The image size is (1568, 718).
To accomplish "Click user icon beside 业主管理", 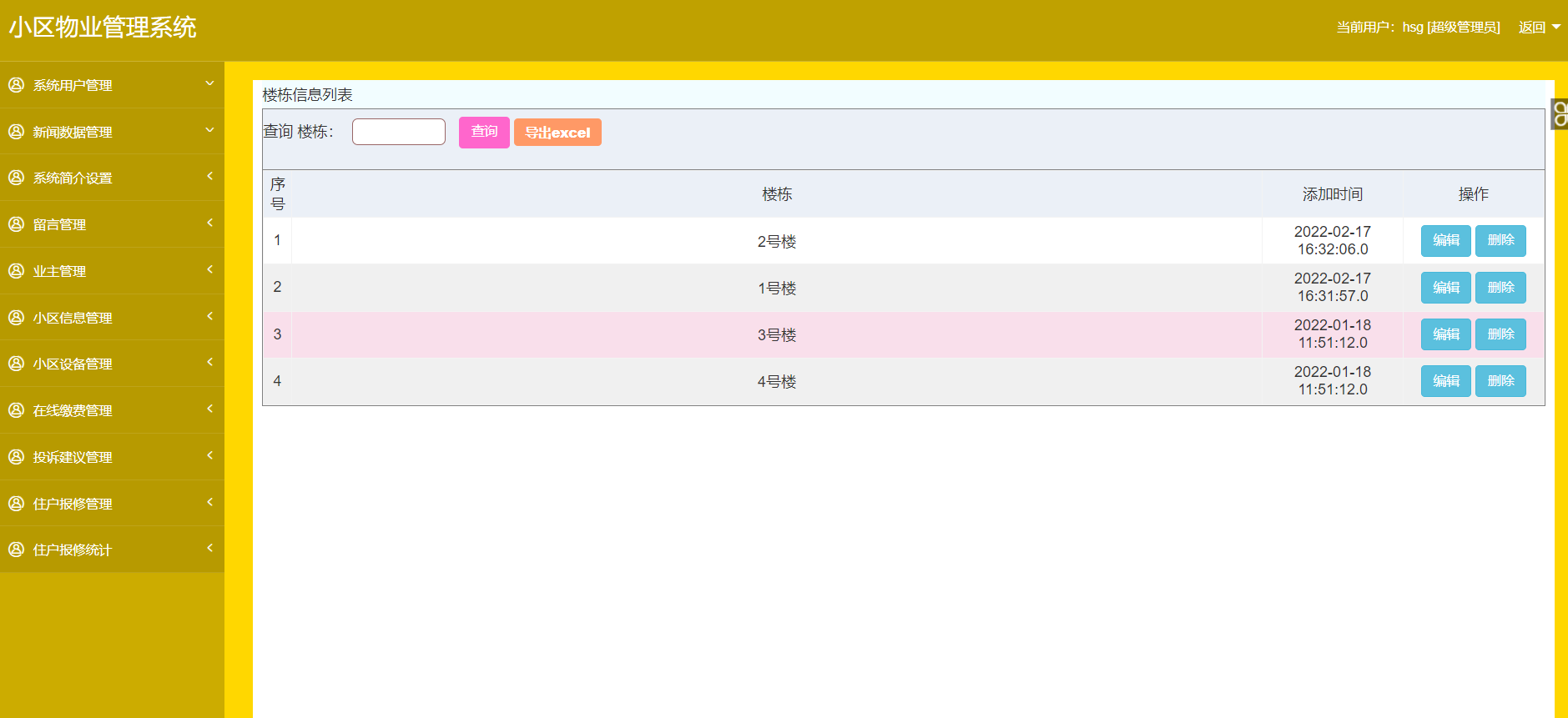I will click(x=16, y=271).
